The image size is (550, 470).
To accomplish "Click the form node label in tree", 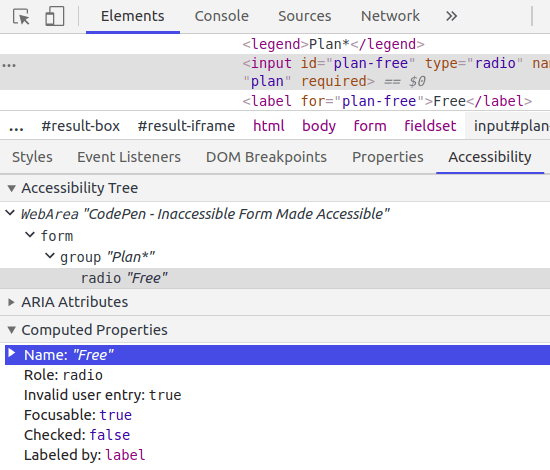I will click(x=57, y=236).
